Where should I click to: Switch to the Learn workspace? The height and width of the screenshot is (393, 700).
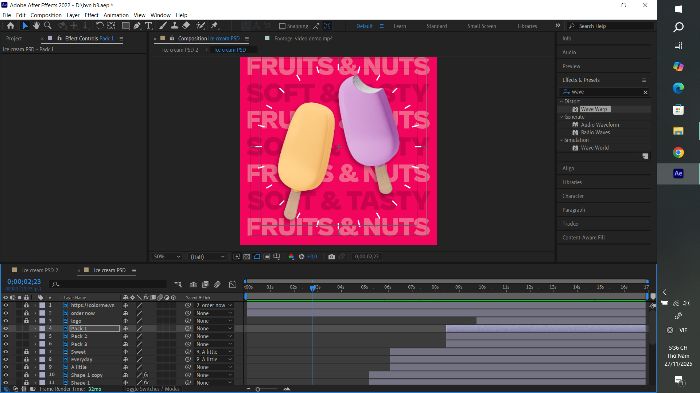coord(400,26)
